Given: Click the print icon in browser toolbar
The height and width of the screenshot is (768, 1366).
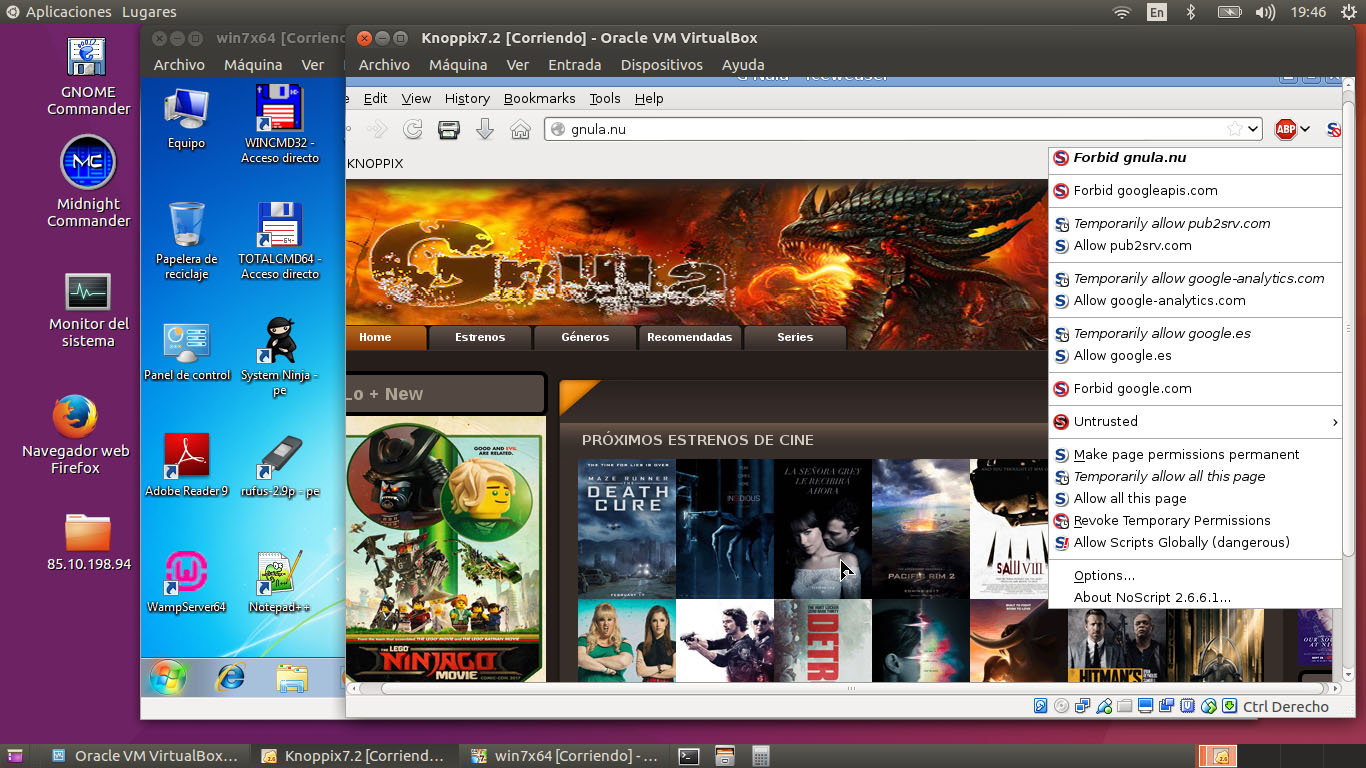Looking at the screenshot, I should (x=449, y=129).
